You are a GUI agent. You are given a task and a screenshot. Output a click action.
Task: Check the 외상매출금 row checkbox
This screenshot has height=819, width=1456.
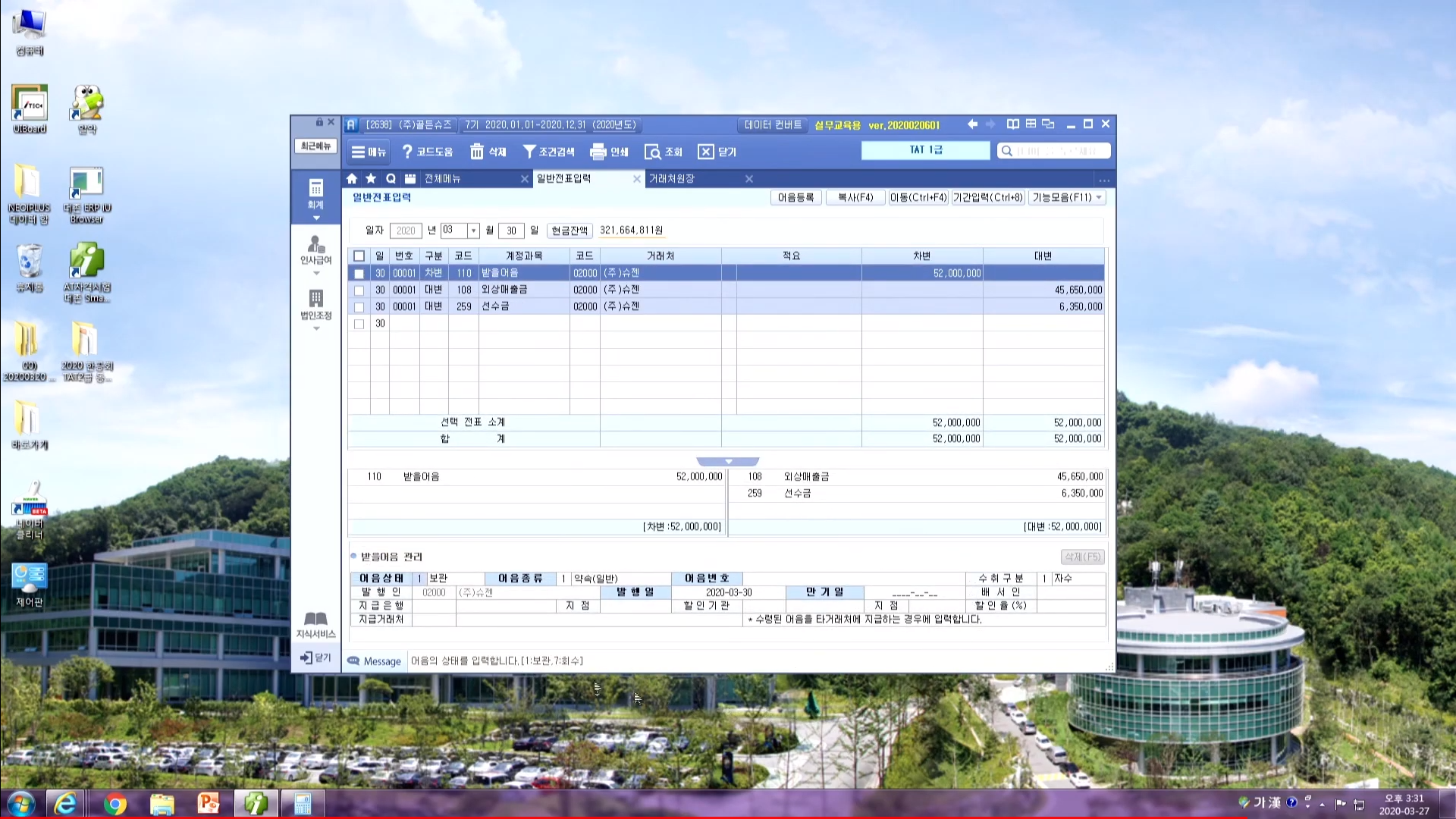click(359, 290)
